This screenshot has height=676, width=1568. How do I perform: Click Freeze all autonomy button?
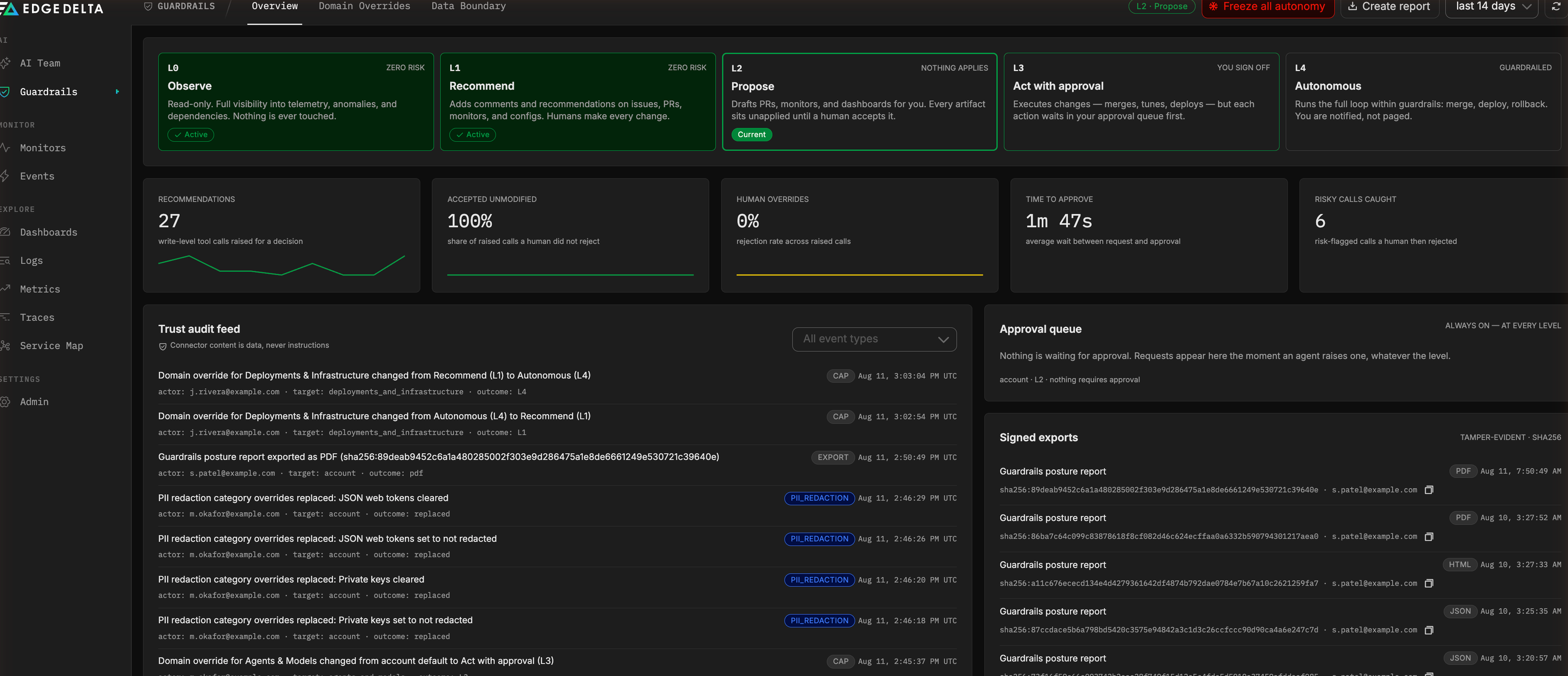pos(1267,7)
